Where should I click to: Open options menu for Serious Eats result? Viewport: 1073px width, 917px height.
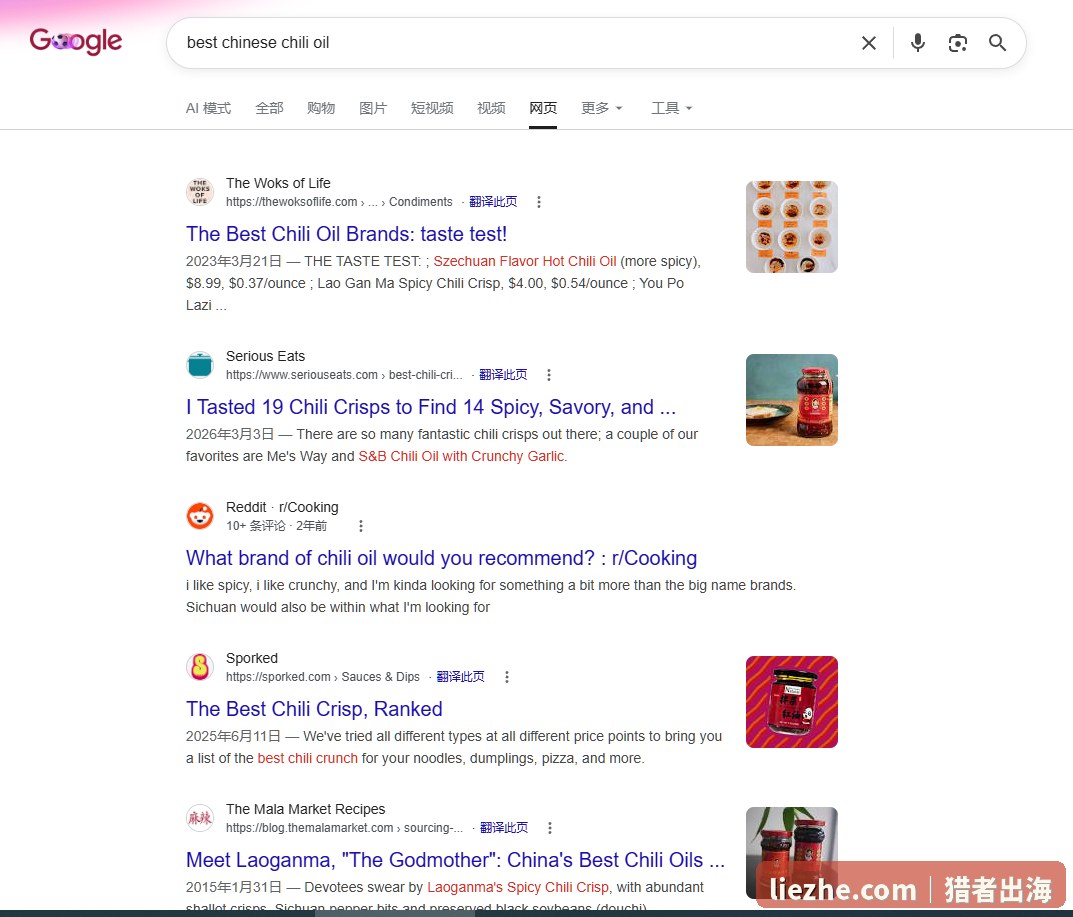tap(549, 375)
